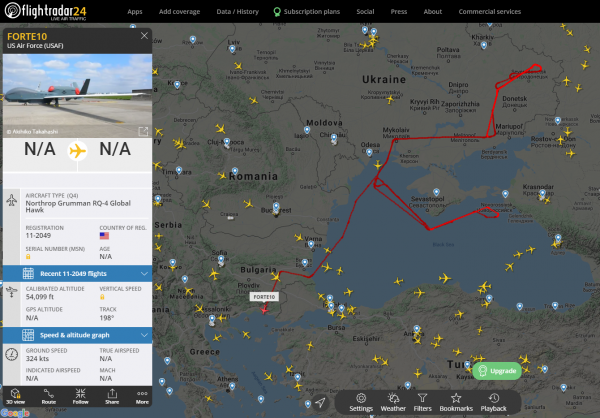The height and width of the screenshot is (418, 600).
Task: Expand Speed & altitude graph section
Action: 78,335
